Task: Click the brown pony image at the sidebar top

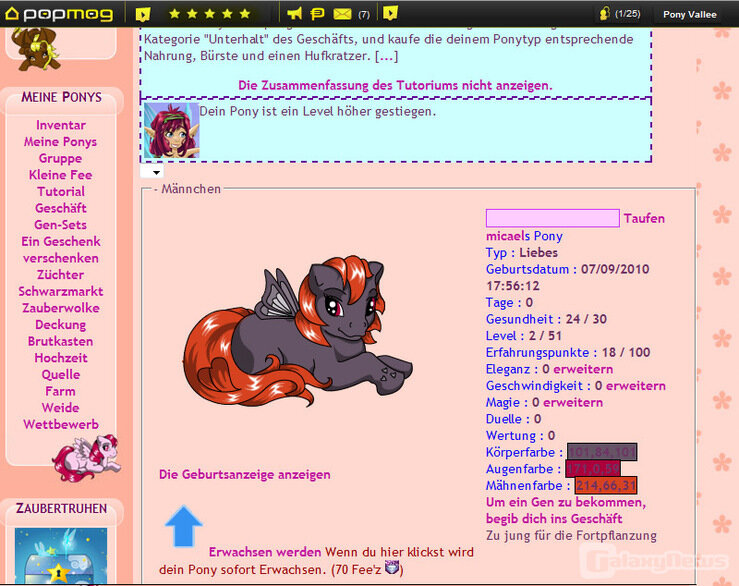Action: pyautogui.click(x=36, y=48)
